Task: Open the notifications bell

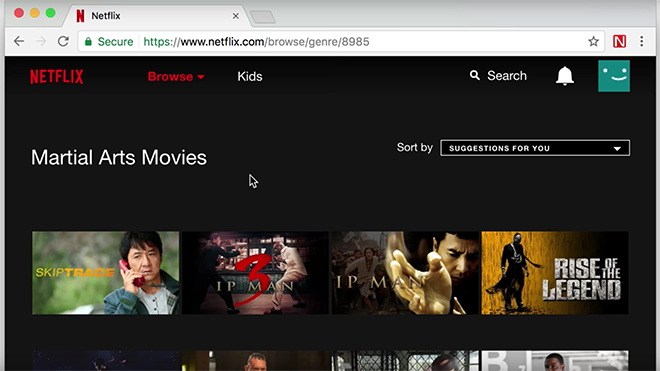Action: [564, 76]
